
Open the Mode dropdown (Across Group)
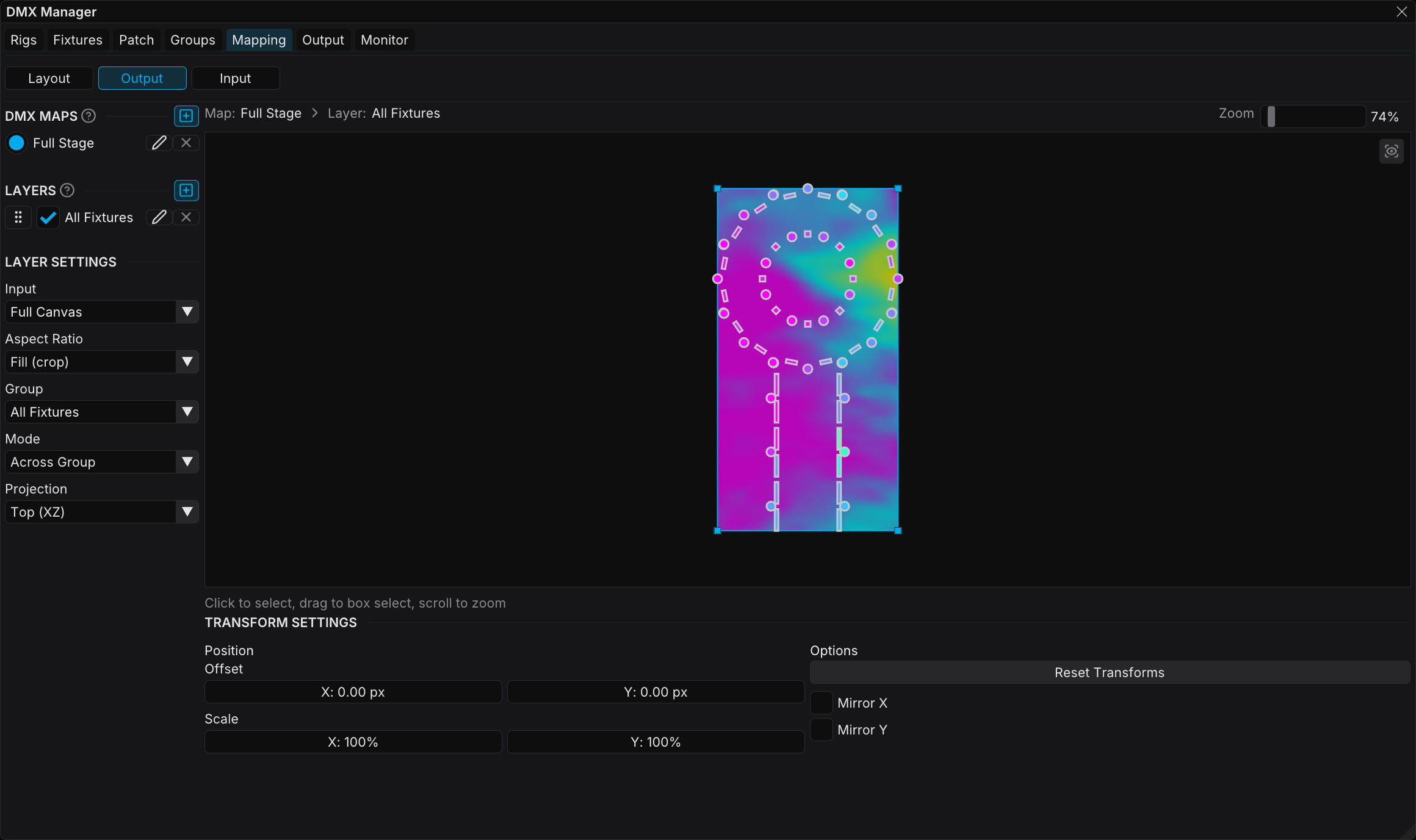click(x=102, y=462)
